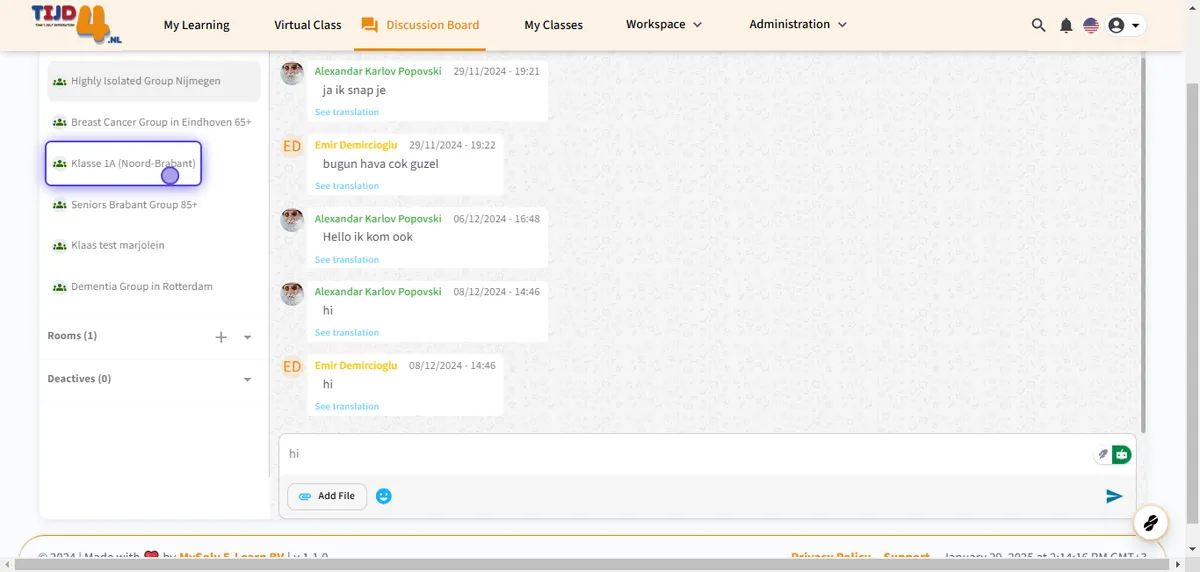Toggle the feather writing mode icon
The image size is (1200, 572).
point(1104,454)
